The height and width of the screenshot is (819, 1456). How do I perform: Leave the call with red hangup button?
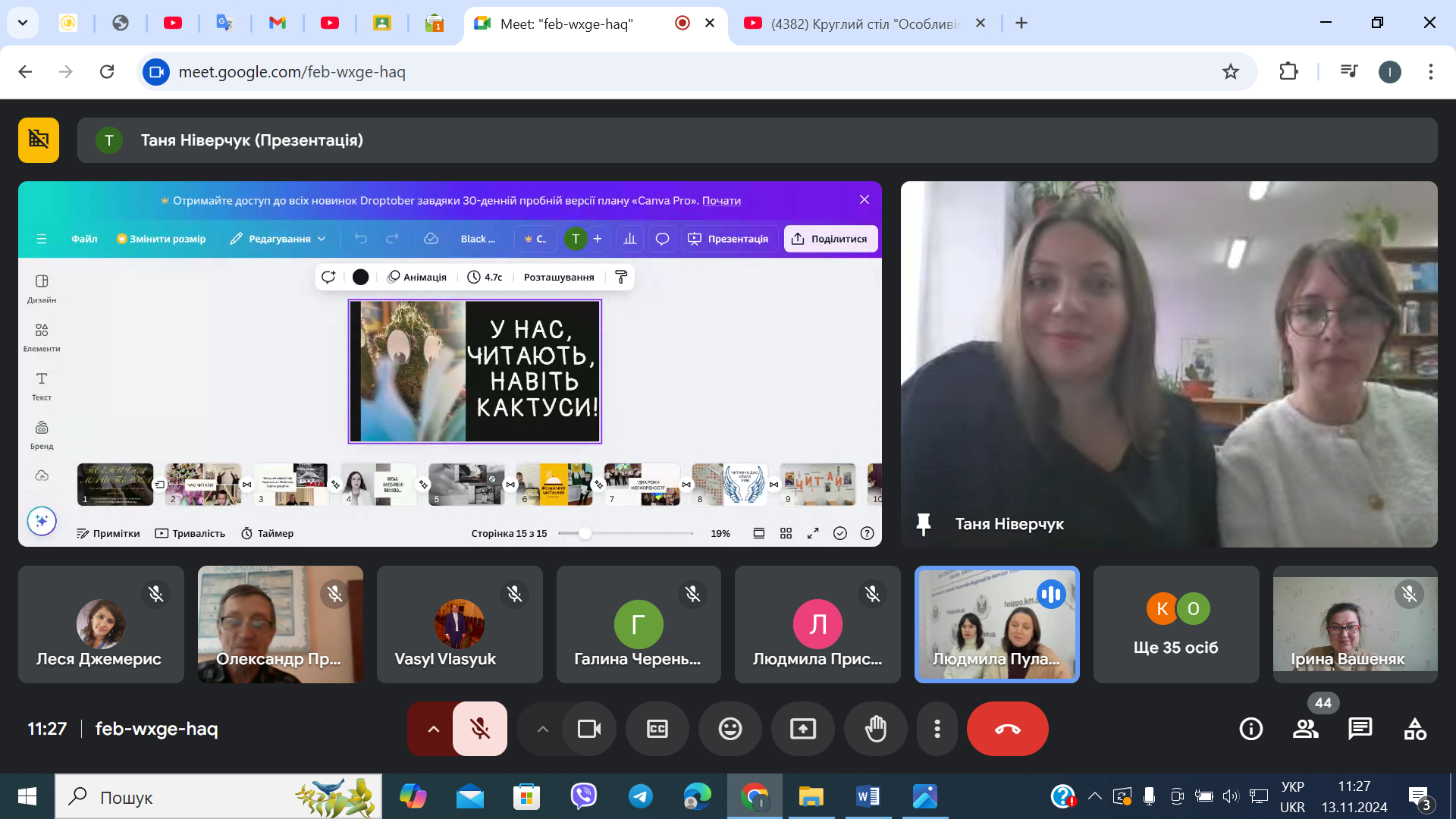1007,729
